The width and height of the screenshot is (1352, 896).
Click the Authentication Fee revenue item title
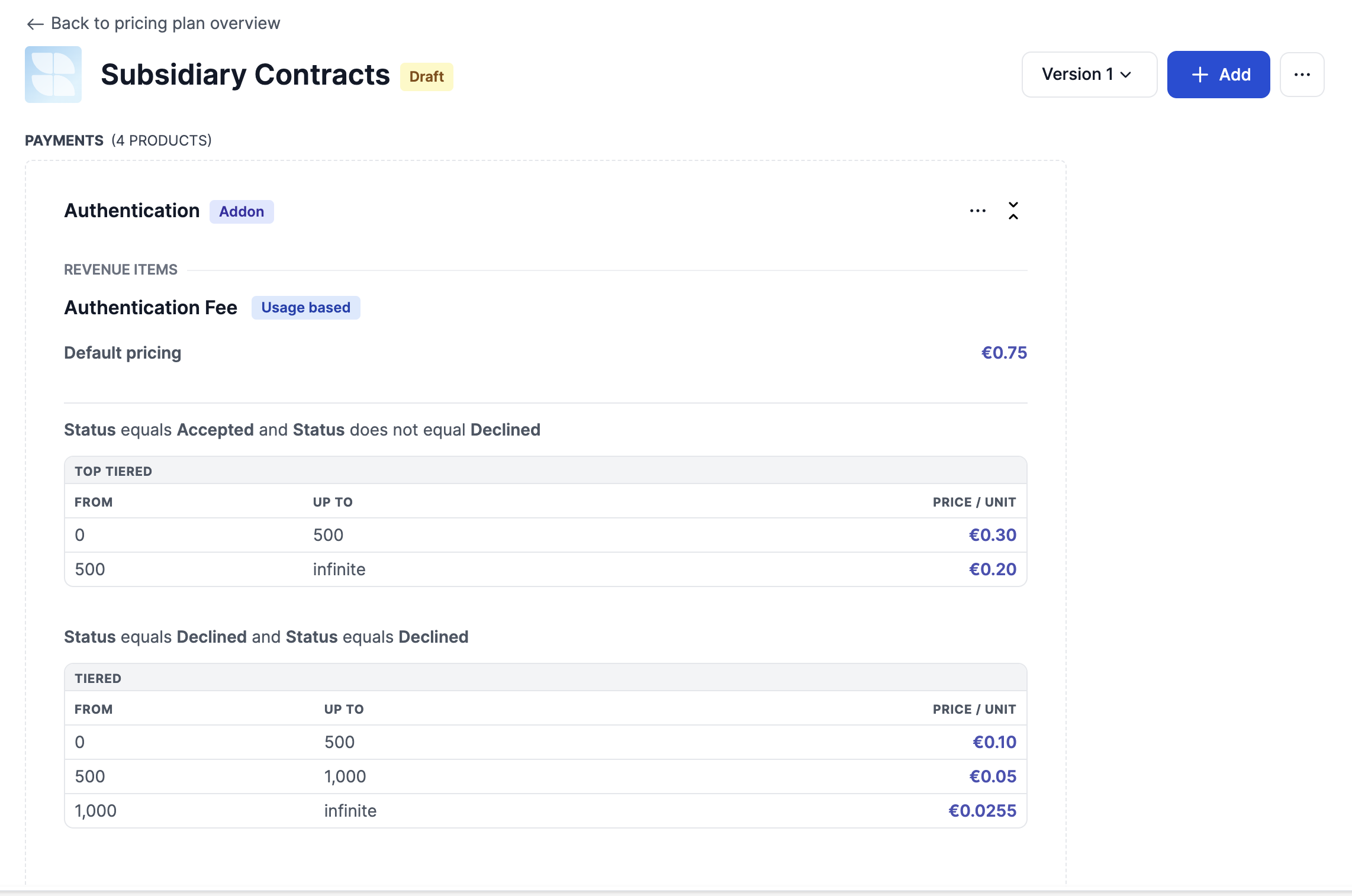click(150, 308)
